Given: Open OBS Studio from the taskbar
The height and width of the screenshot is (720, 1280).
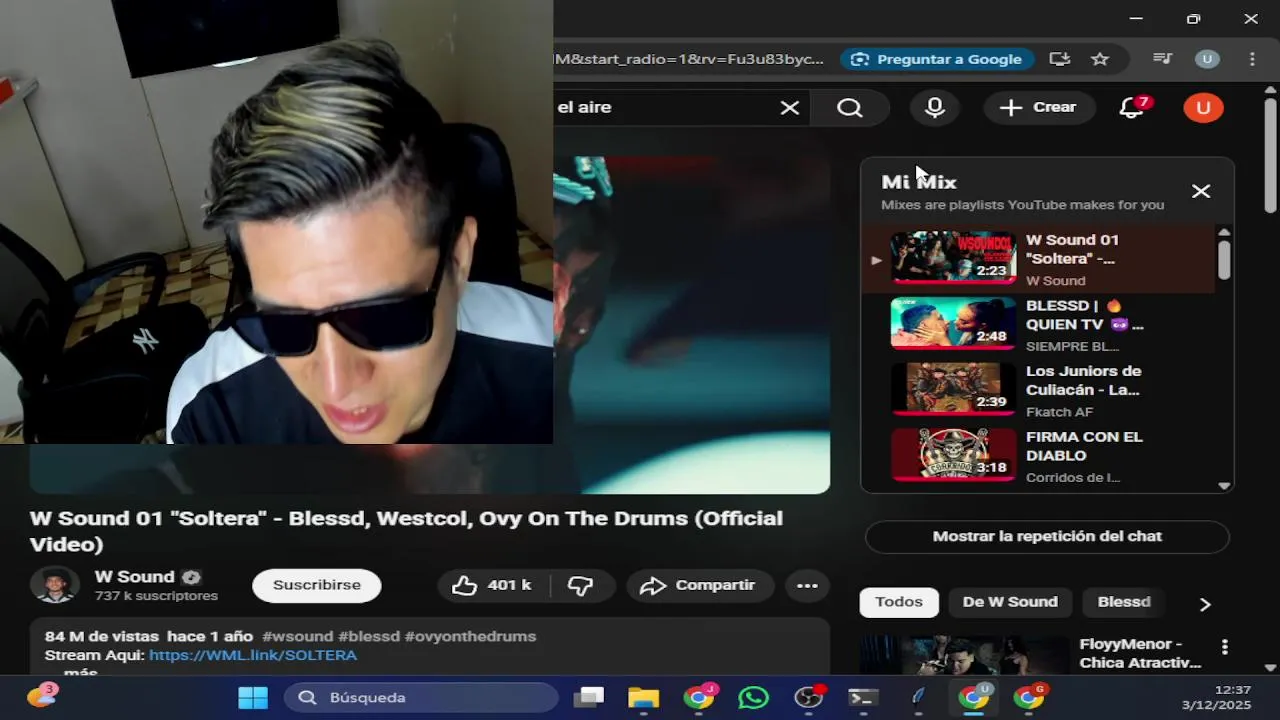Looking at the screenshot, I should tap(808, 697).
